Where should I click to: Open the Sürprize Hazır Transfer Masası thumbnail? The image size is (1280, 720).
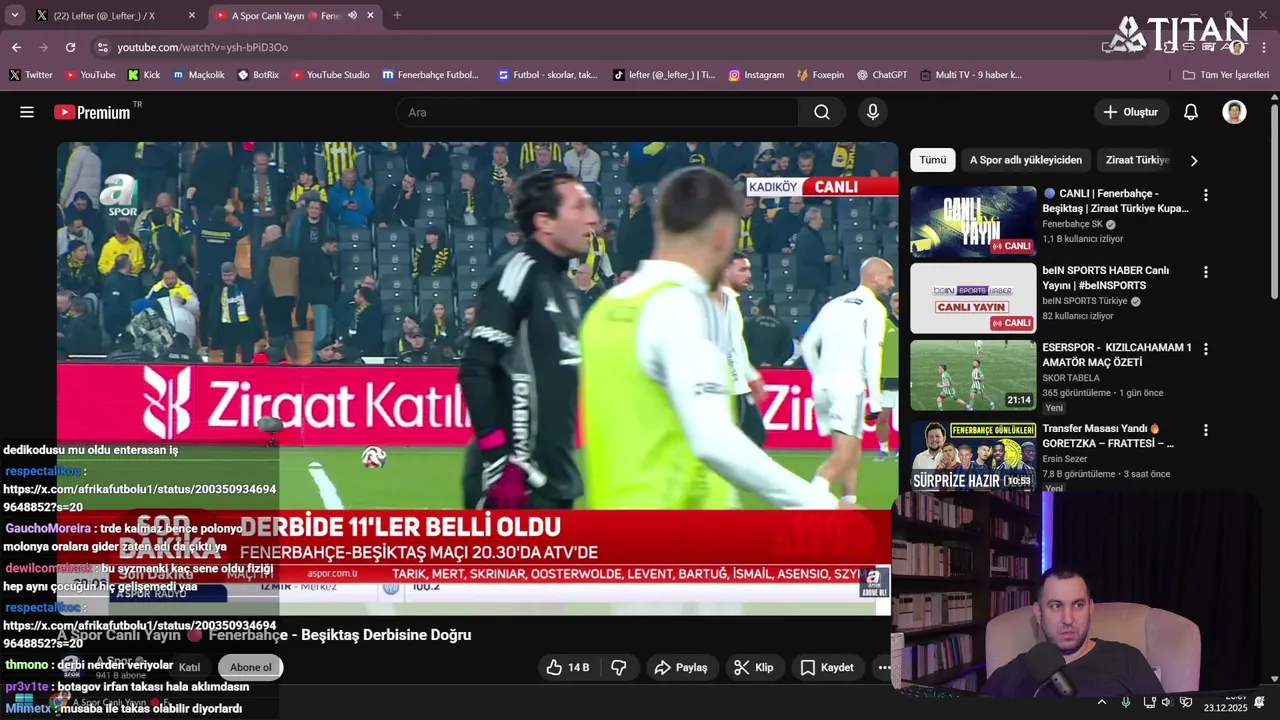tap(973, 455)
